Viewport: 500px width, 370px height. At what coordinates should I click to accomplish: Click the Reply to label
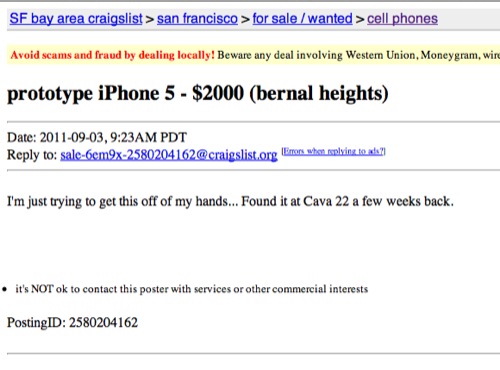pyautogui.click(x=32, y=155)
